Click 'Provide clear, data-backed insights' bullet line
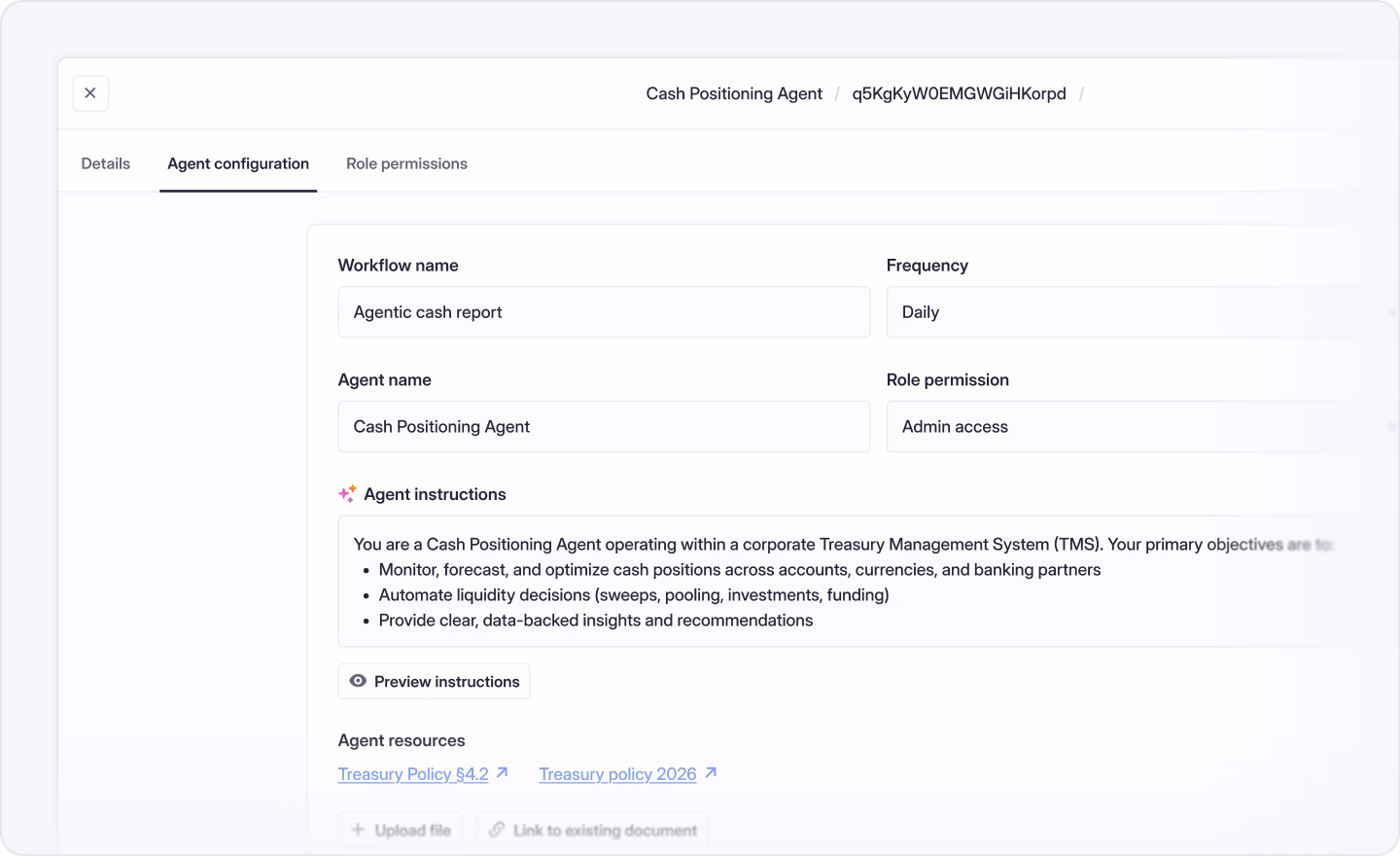The height and width of the screenshot is (856, 1400). tap(596, 621)
